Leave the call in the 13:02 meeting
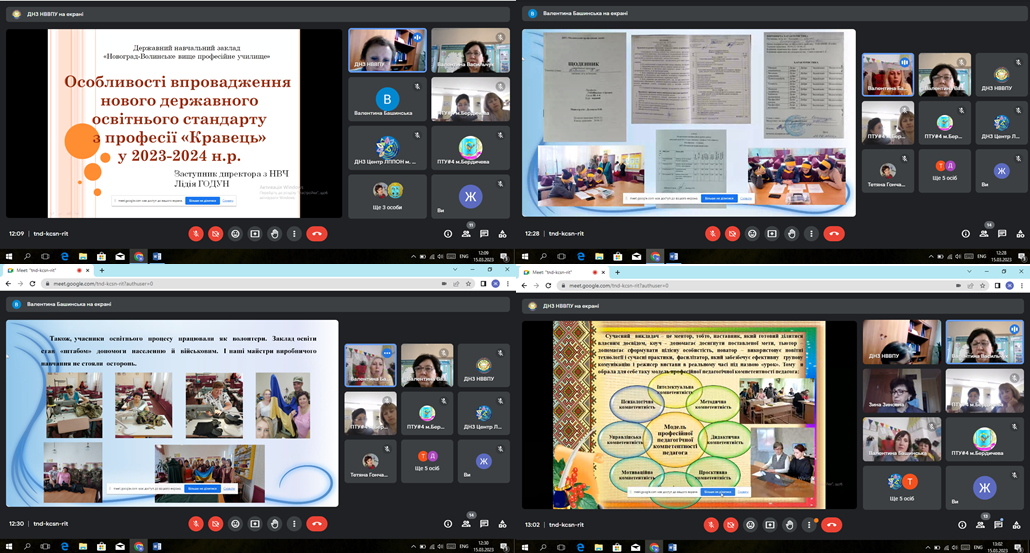1030x553 pixels. [x=832, y=525]
